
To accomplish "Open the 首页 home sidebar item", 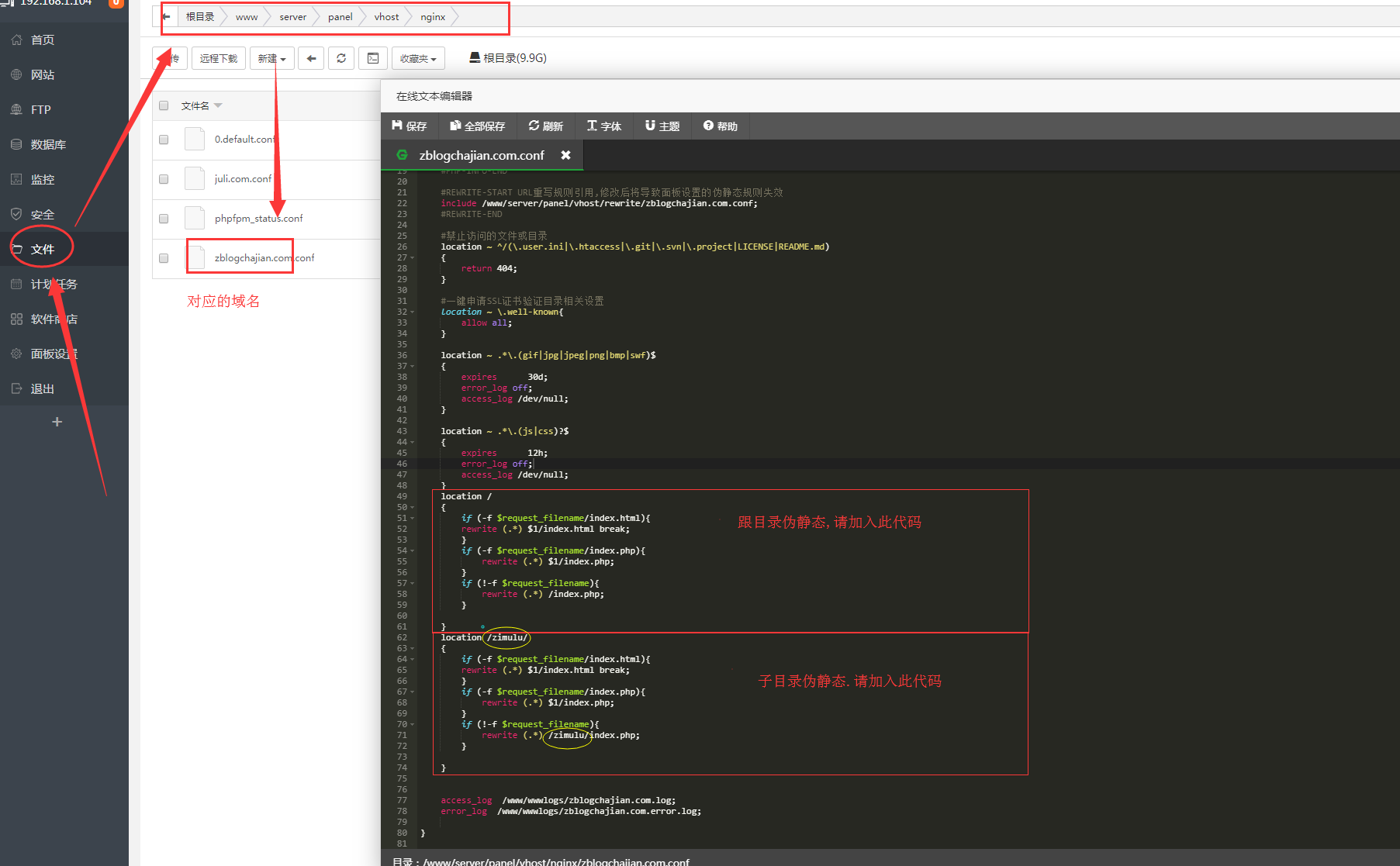I will tap(64, 40).
